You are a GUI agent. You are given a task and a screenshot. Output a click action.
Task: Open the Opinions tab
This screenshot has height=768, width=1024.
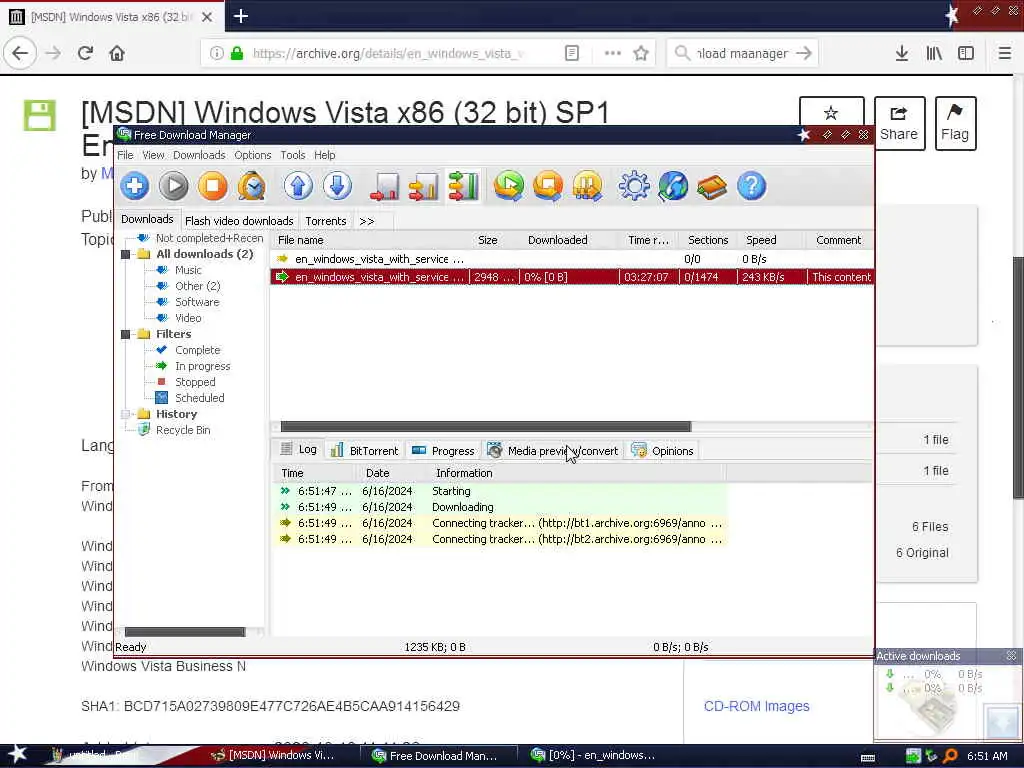662,451
